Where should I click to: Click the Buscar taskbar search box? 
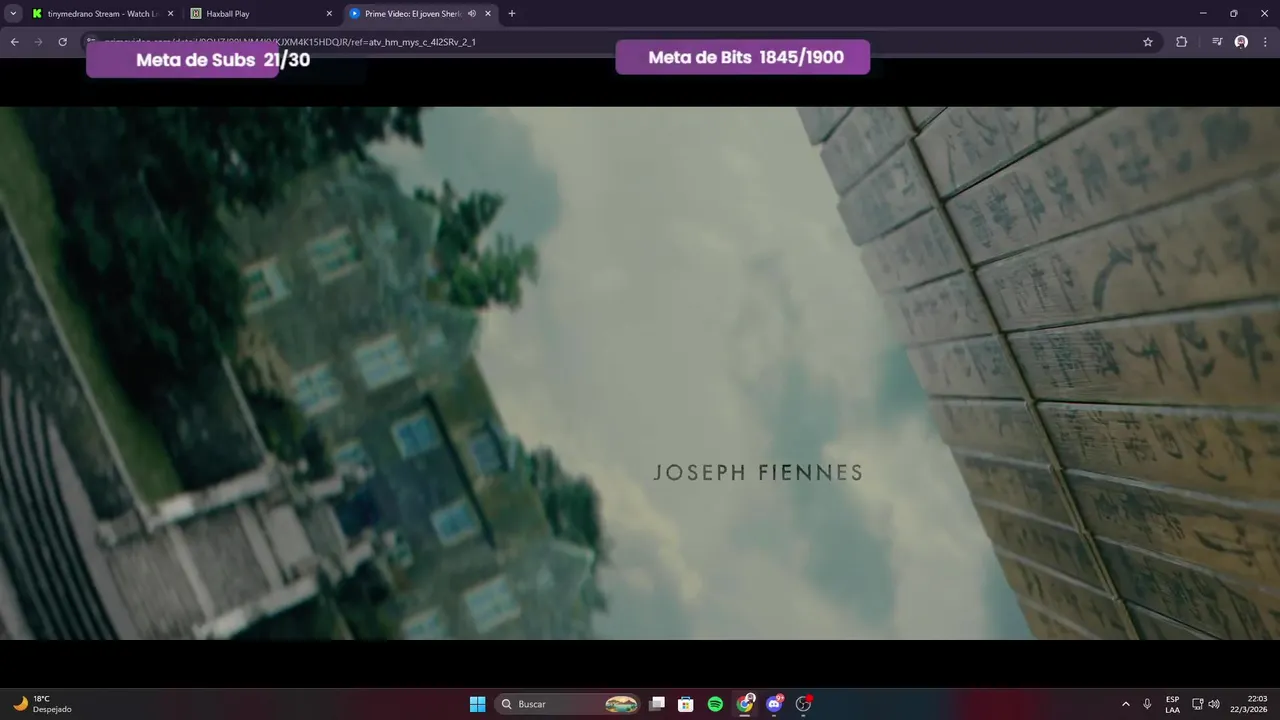(x=568, y=704)
